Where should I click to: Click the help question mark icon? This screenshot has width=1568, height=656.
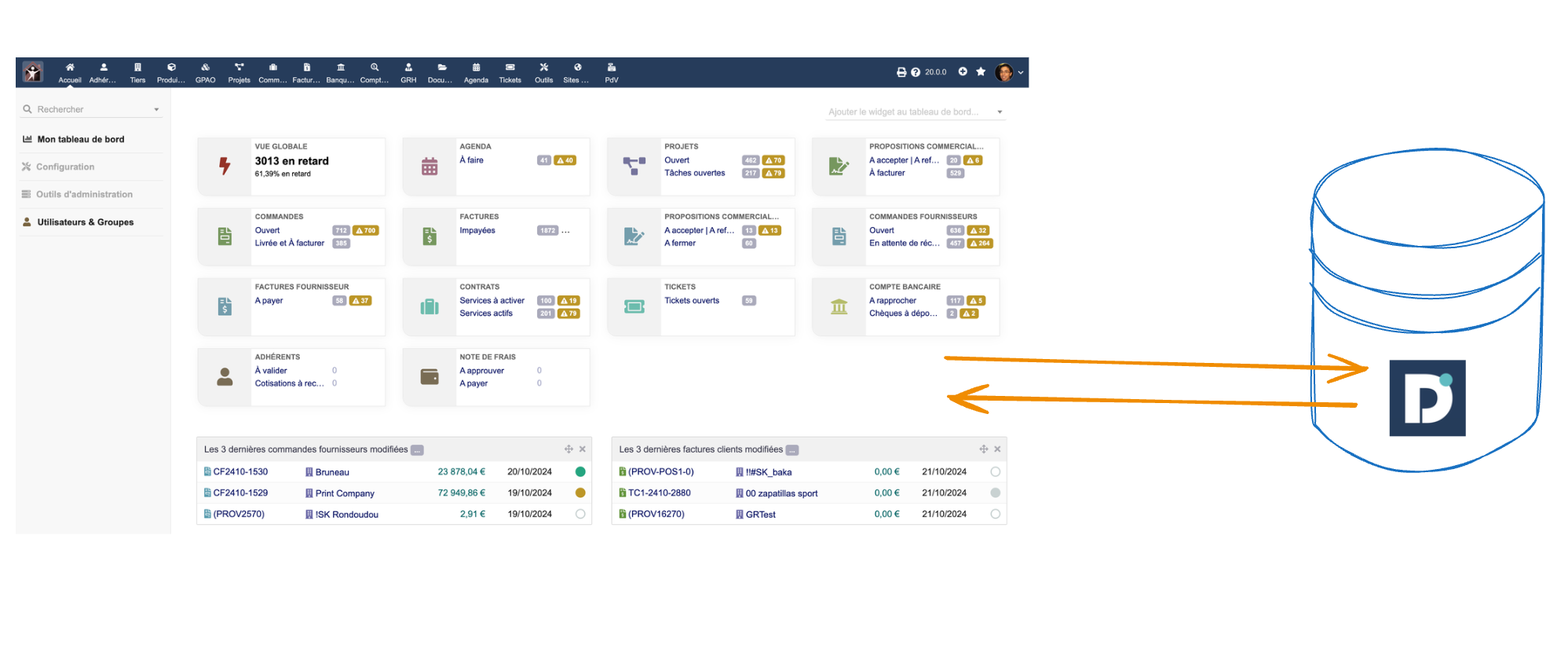point(916,72)
